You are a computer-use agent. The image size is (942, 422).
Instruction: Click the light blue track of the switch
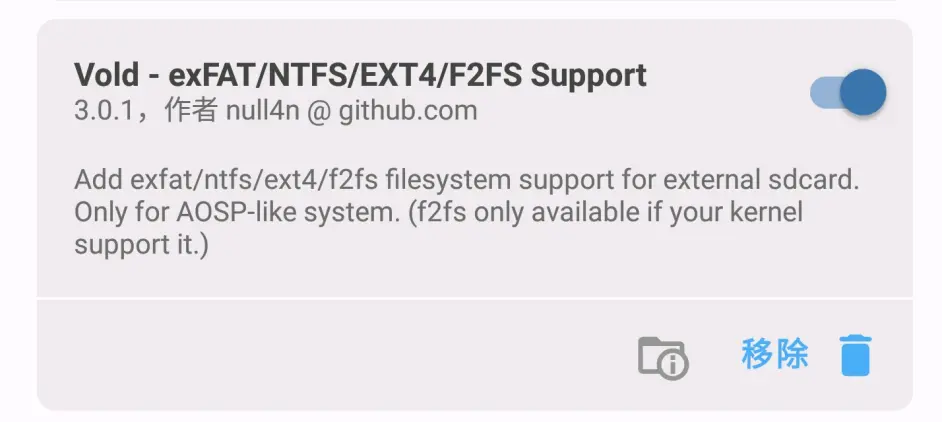point(822,94)
